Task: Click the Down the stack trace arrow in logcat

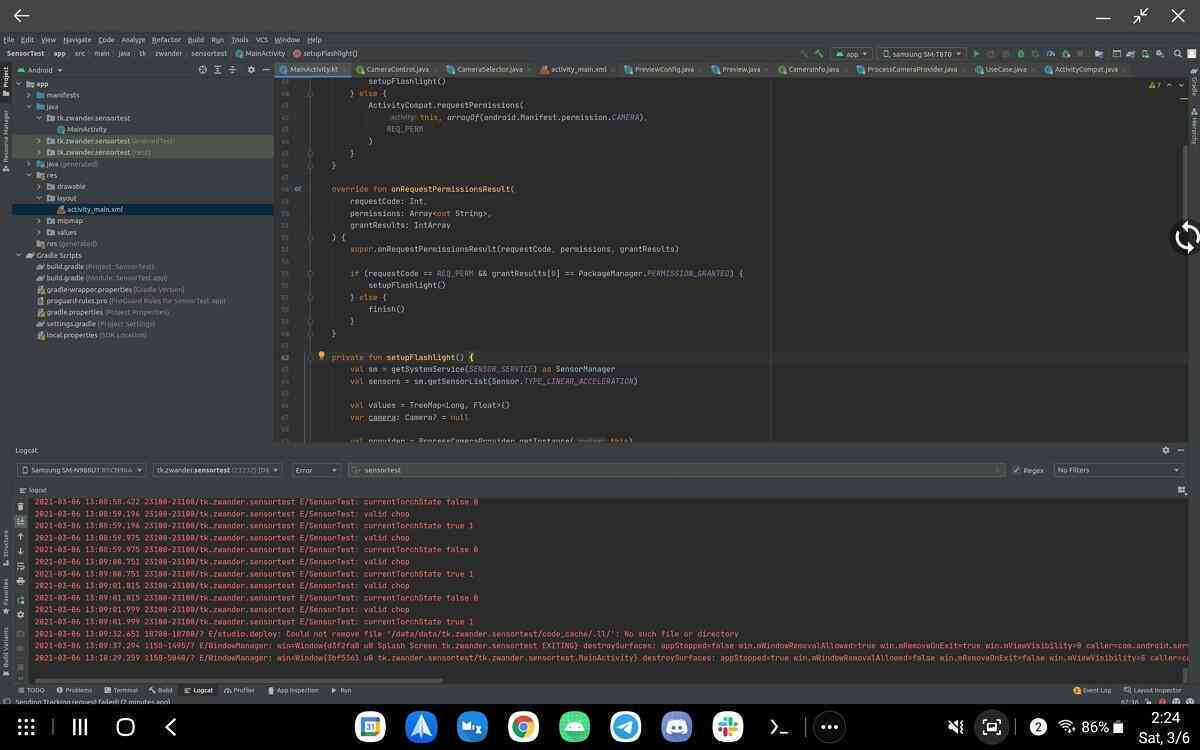Action: [20, 551]
